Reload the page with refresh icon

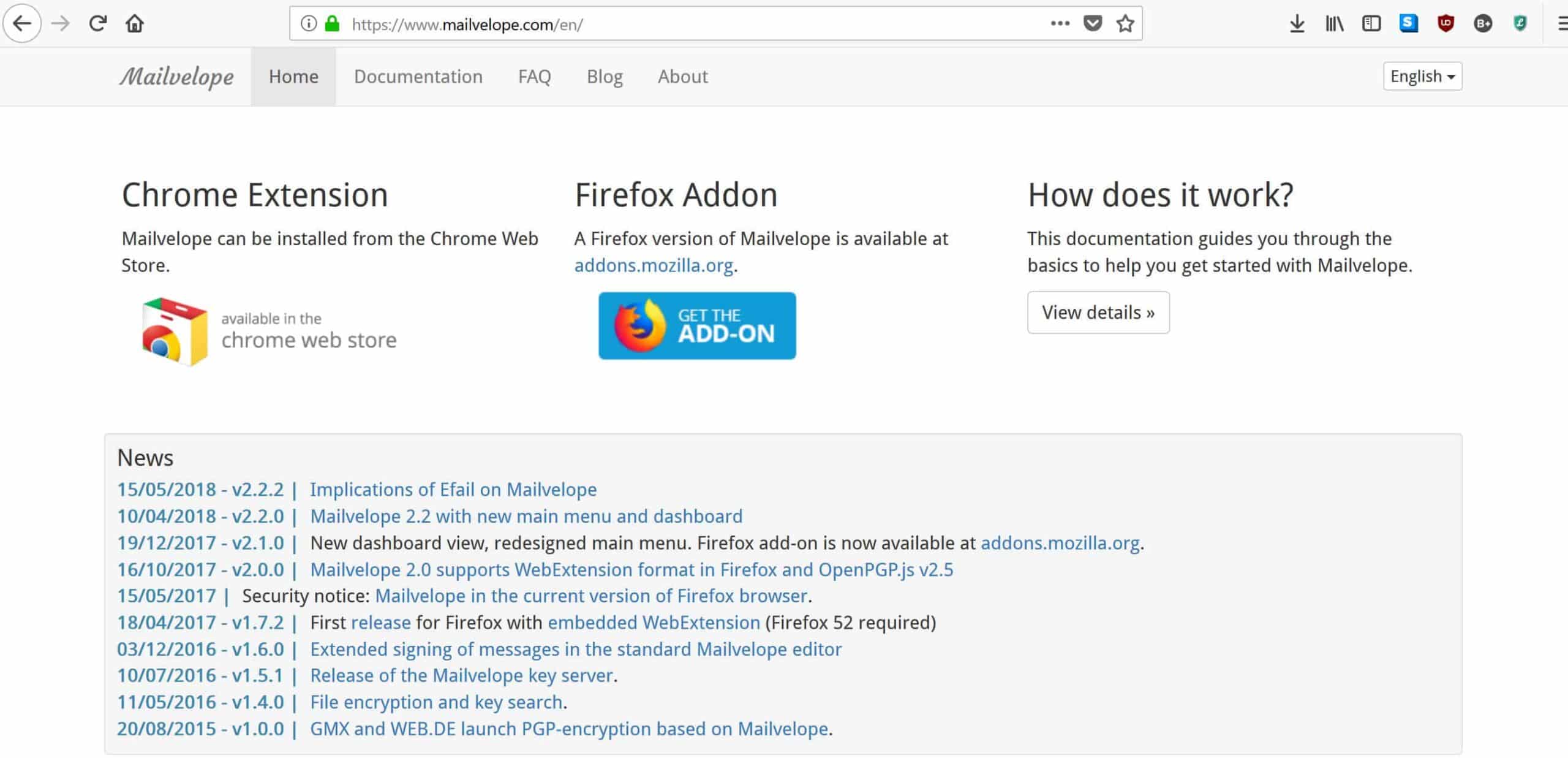[x=98, y=24]
